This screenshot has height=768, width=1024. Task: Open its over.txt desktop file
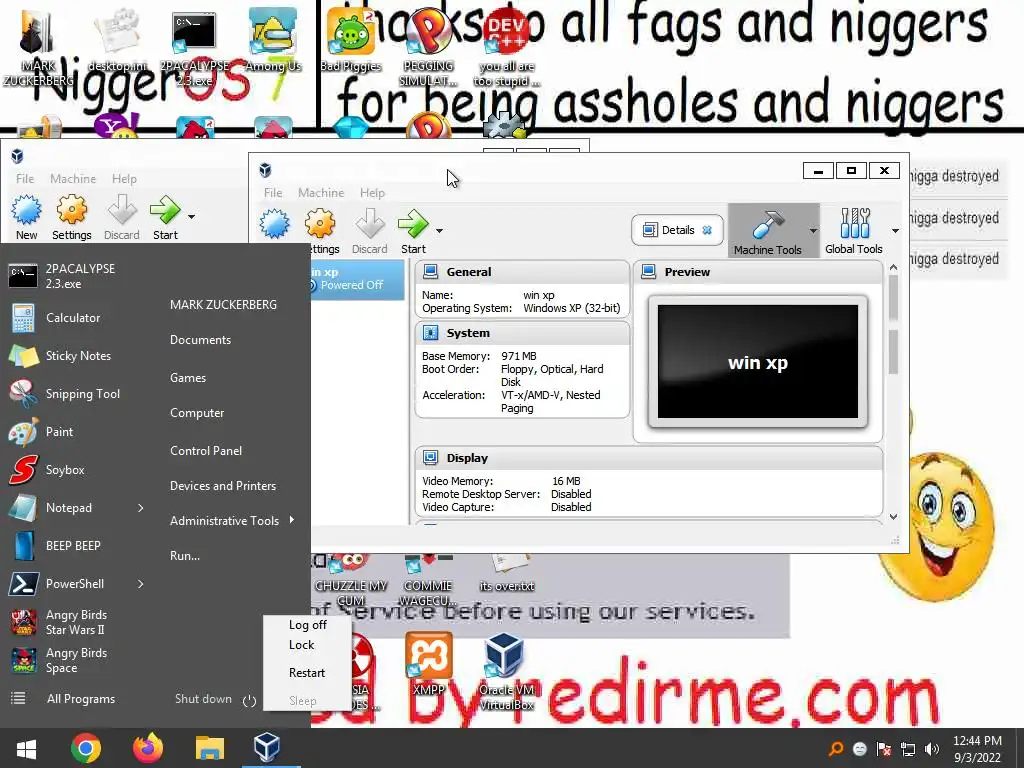click(507, 573)
